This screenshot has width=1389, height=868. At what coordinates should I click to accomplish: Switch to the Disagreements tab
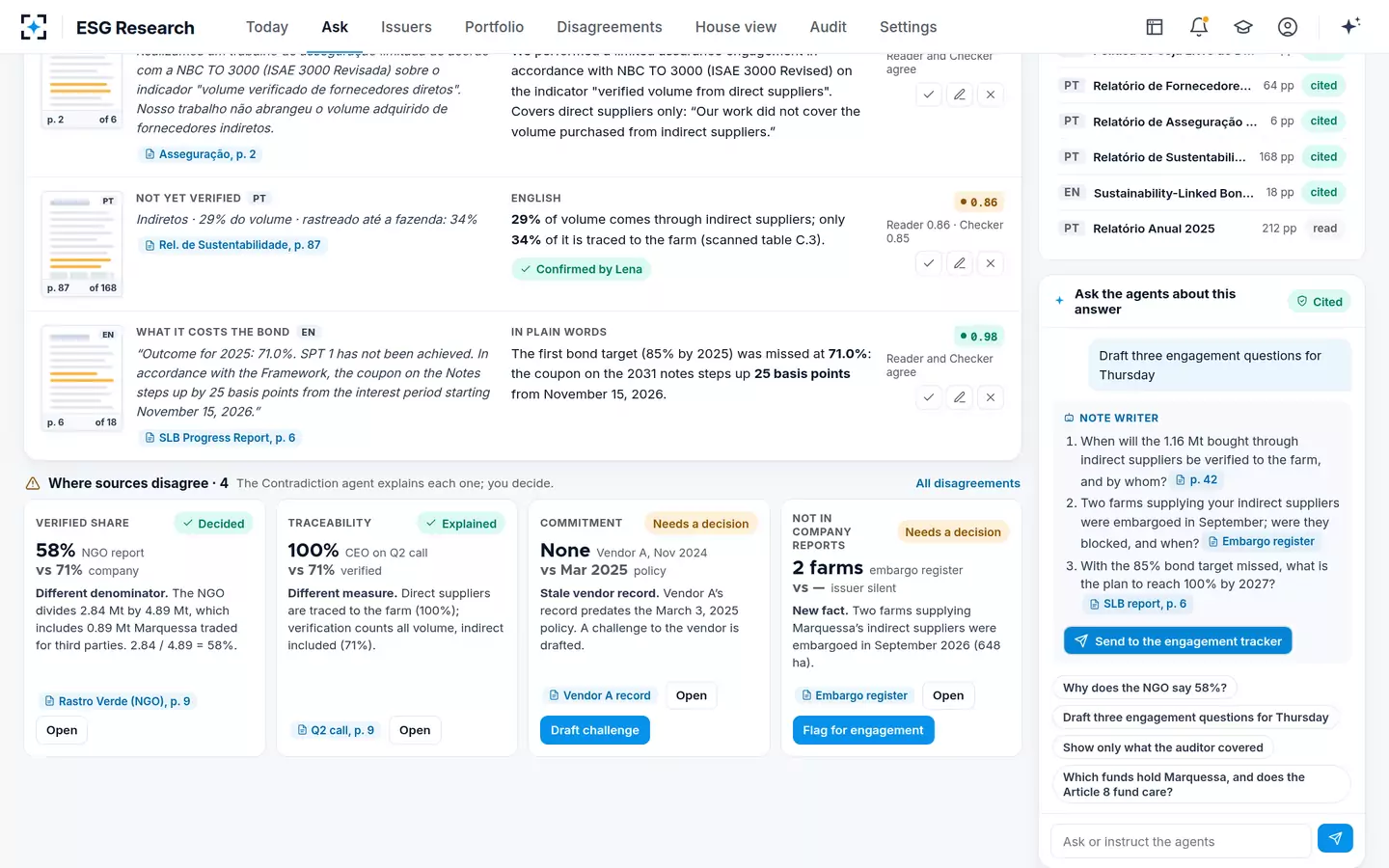(x=609, y=27)
